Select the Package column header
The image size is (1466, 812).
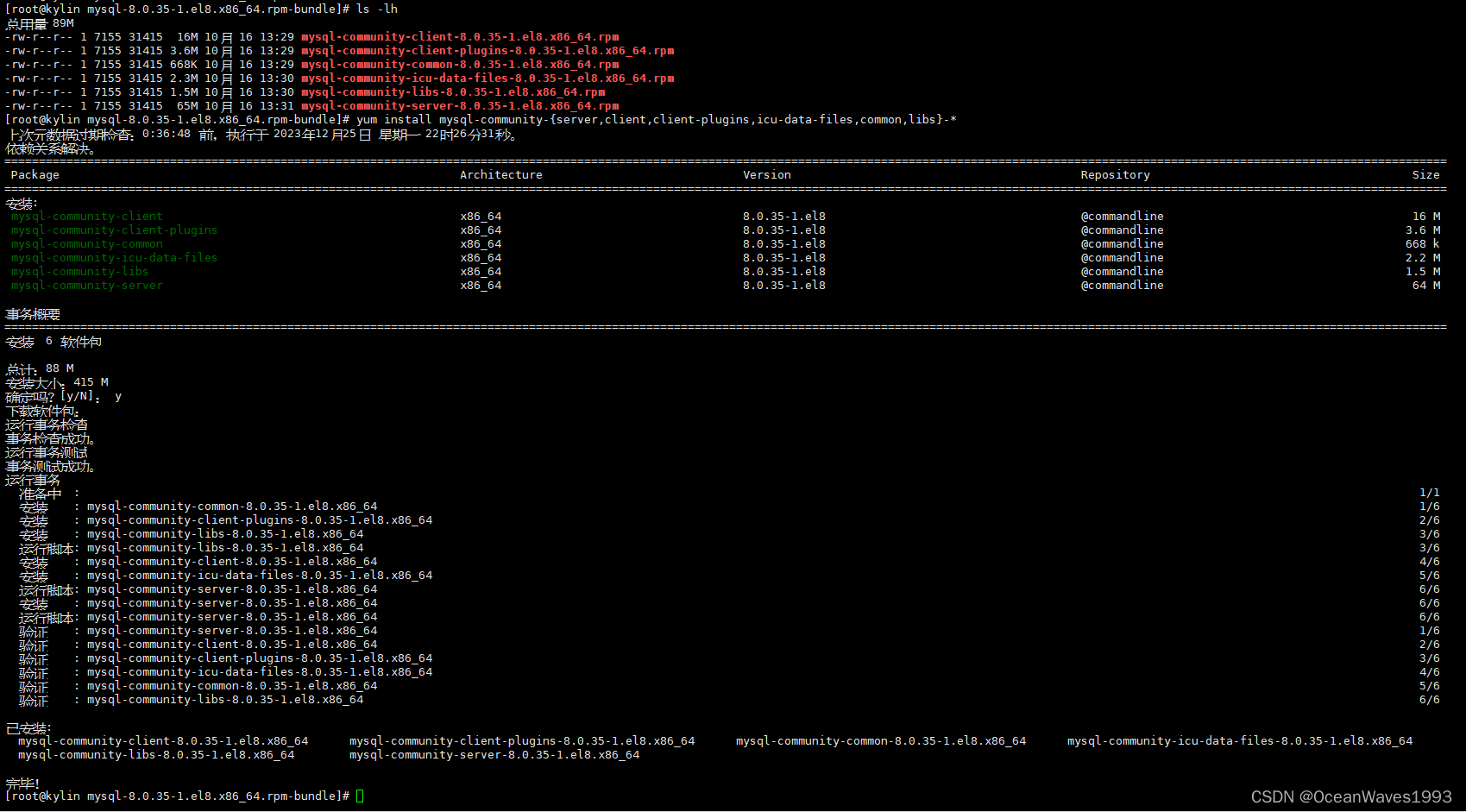click(35, 174)
